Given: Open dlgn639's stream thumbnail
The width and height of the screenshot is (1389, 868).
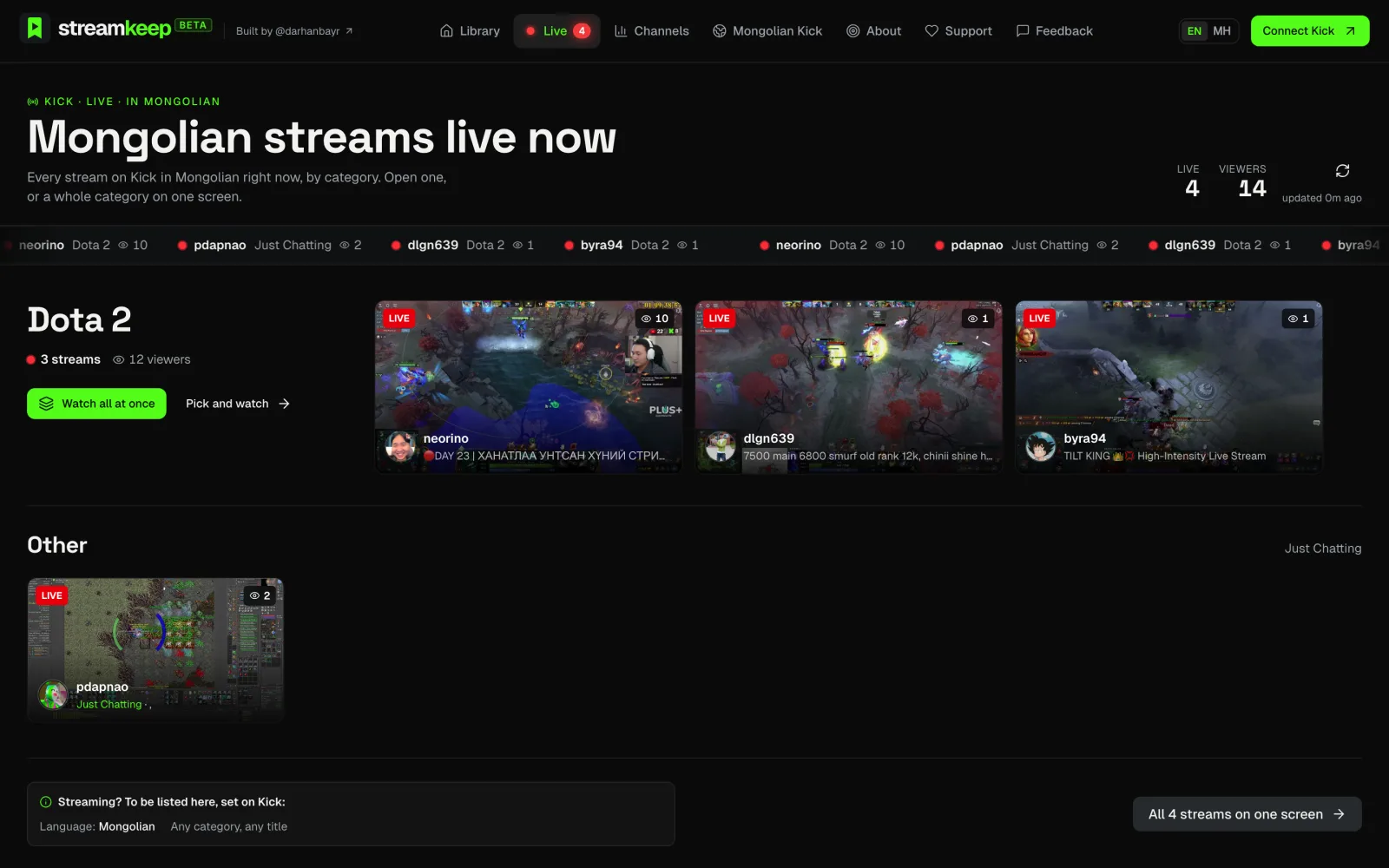Looking at the screenshot, I should (x=848, y=386).
